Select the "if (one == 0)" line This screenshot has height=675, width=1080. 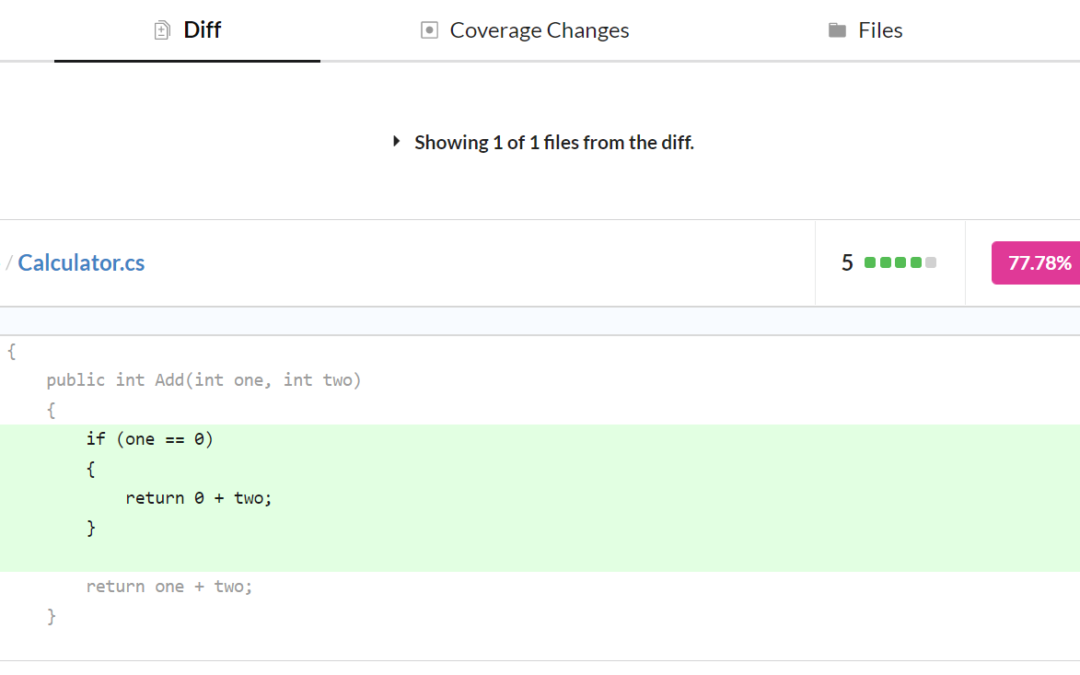(x=149, y=439)
